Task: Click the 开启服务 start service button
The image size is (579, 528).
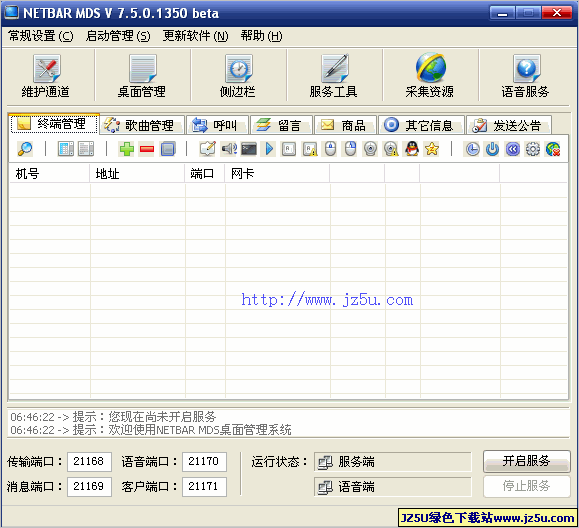Action: [527, 461]
